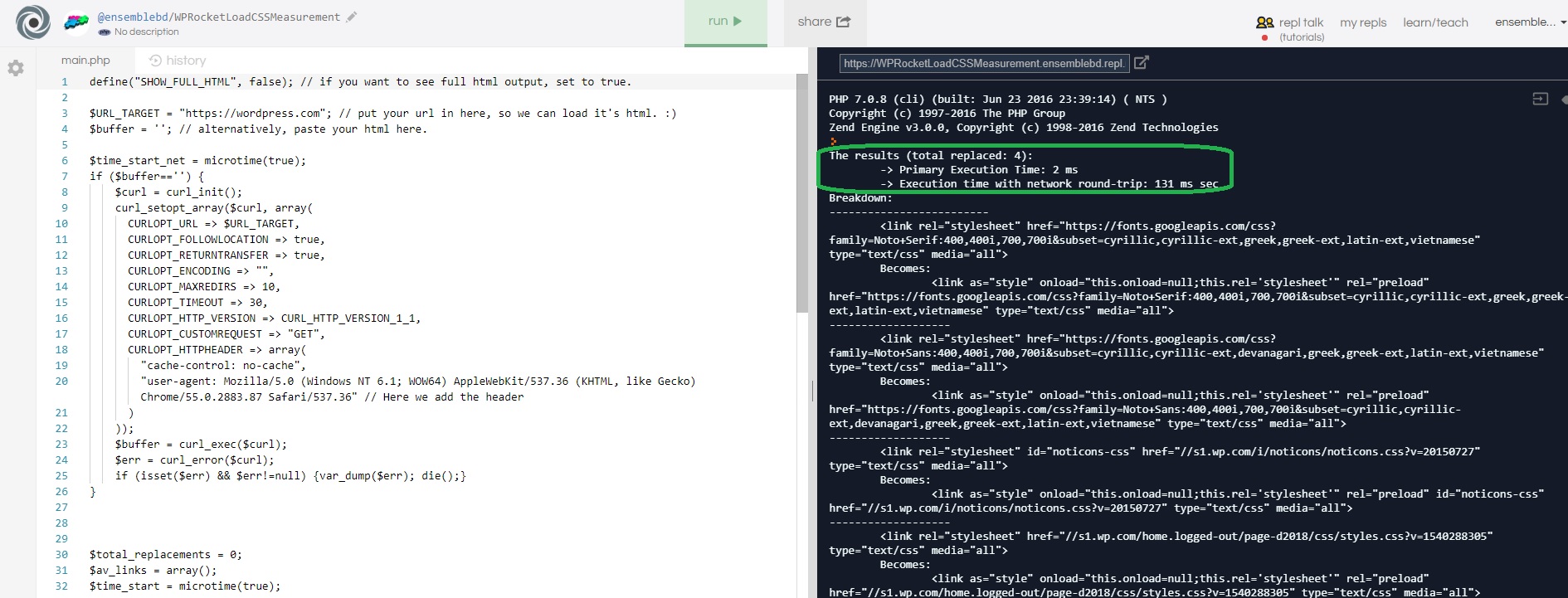This screenshot has height=598, width=1568.
Task: Click the @ensemblebd username link
Action: coord(133,17)
